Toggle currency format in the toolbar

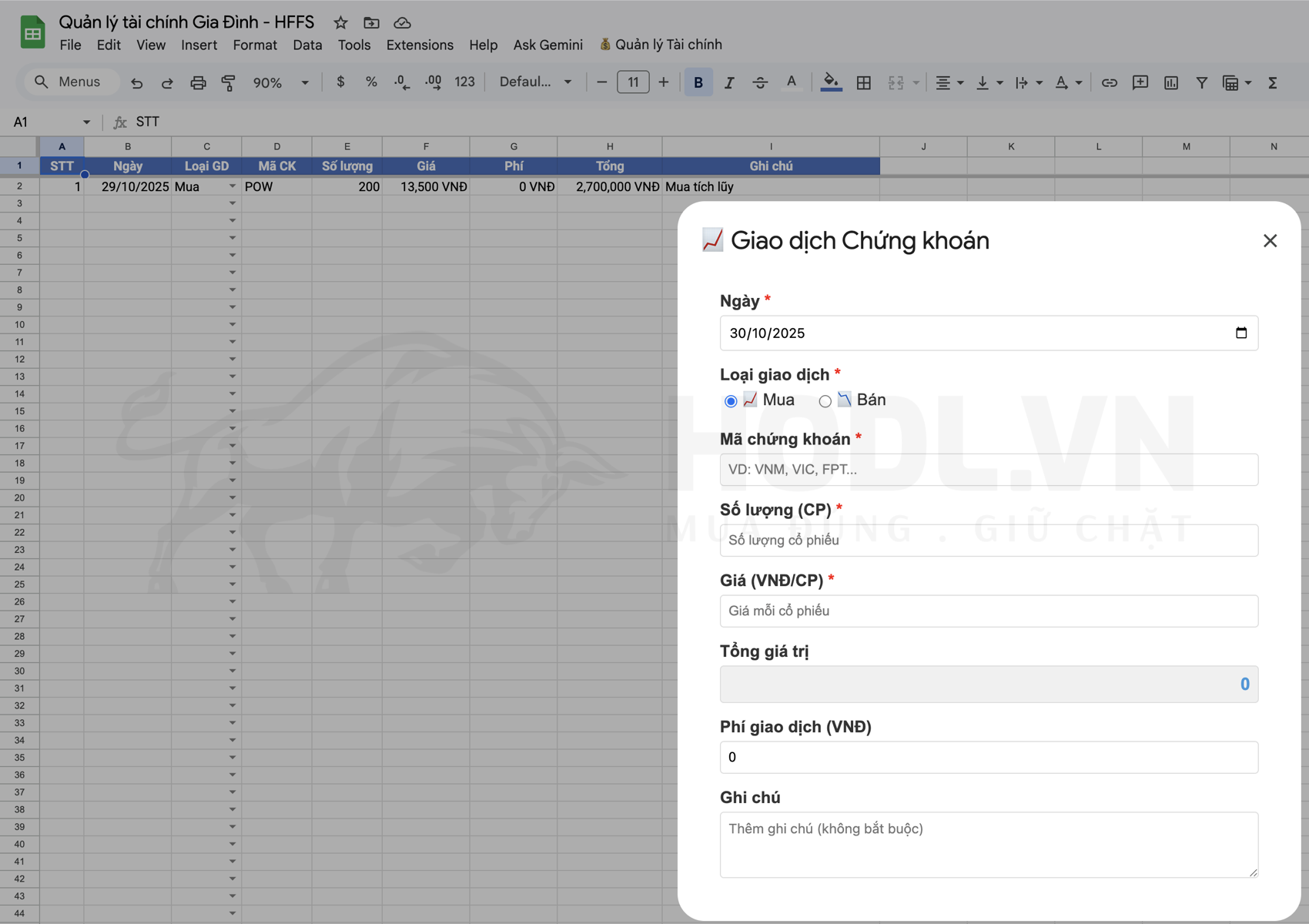pyautogui.click(x=340, y=82)
